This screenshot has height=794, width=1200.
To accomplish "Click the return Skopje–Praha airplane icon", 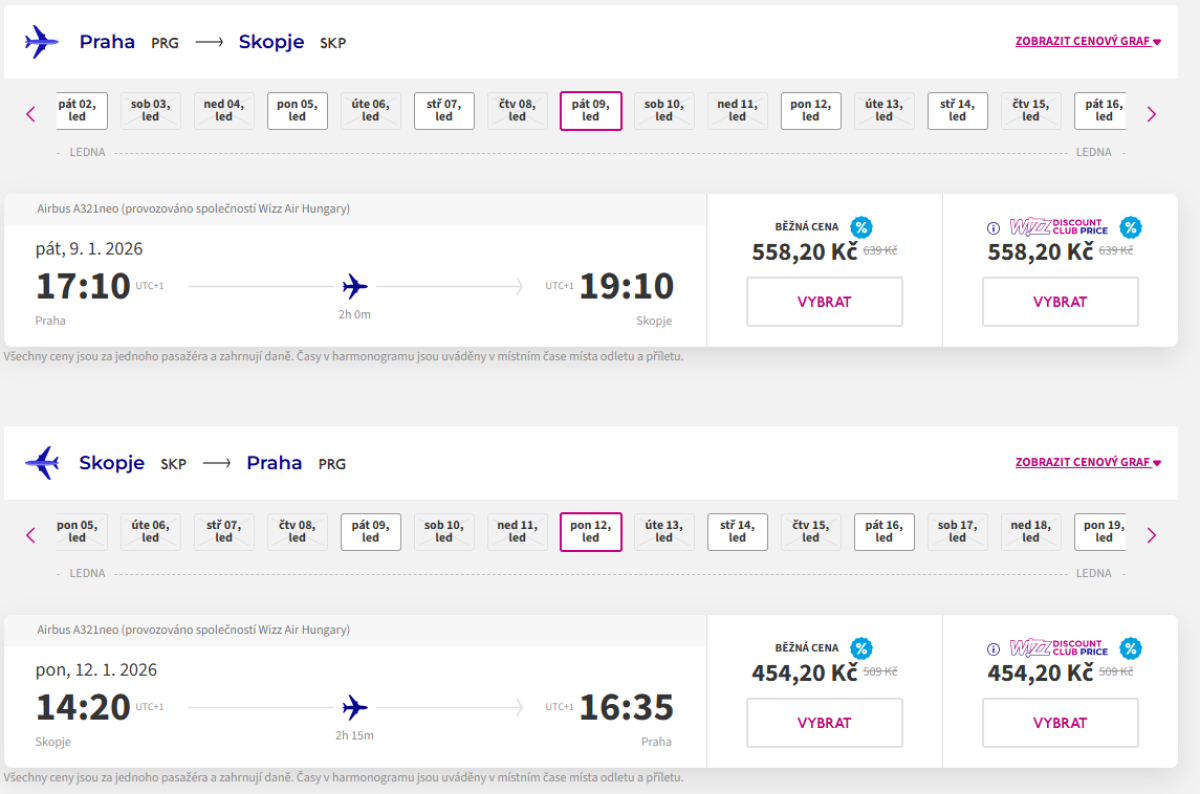I will (x=41, y=463).
